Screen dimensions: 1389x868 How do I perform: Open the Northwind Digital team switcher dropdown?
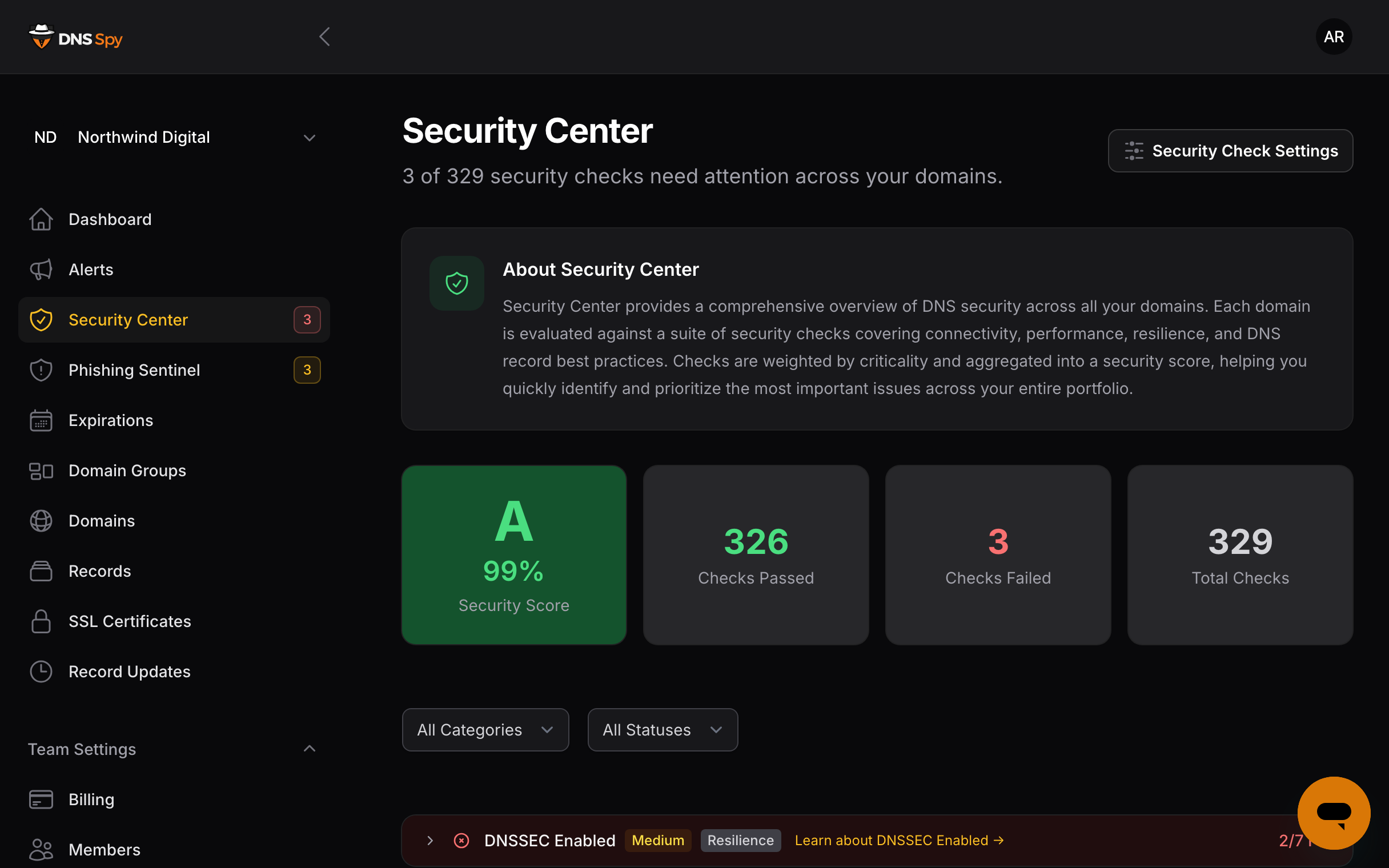(x=175, y=137)
